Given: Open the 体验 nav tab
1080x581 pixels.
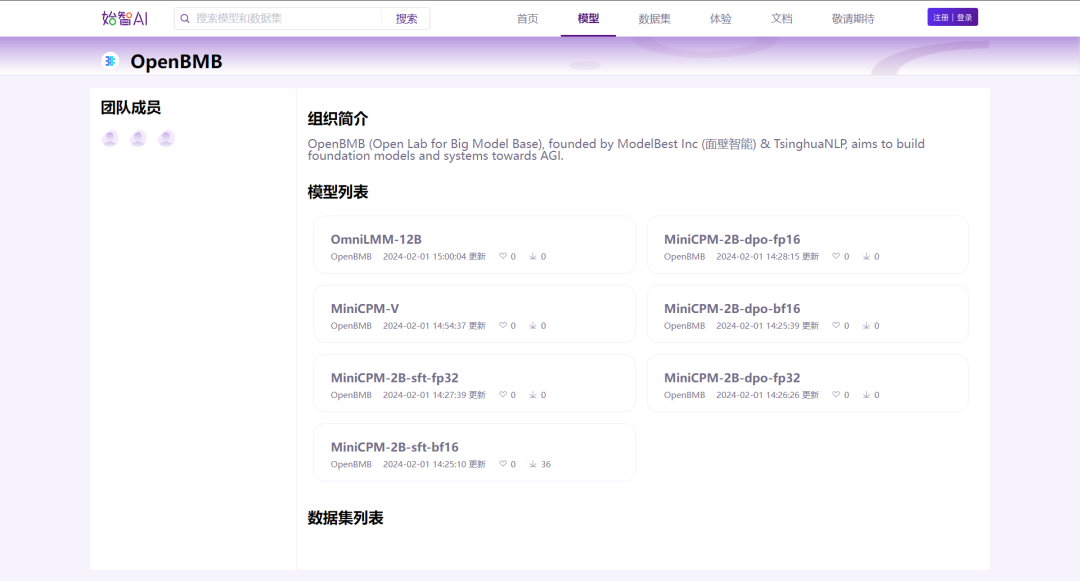Looking at the screenshot, I should (720, 19).
